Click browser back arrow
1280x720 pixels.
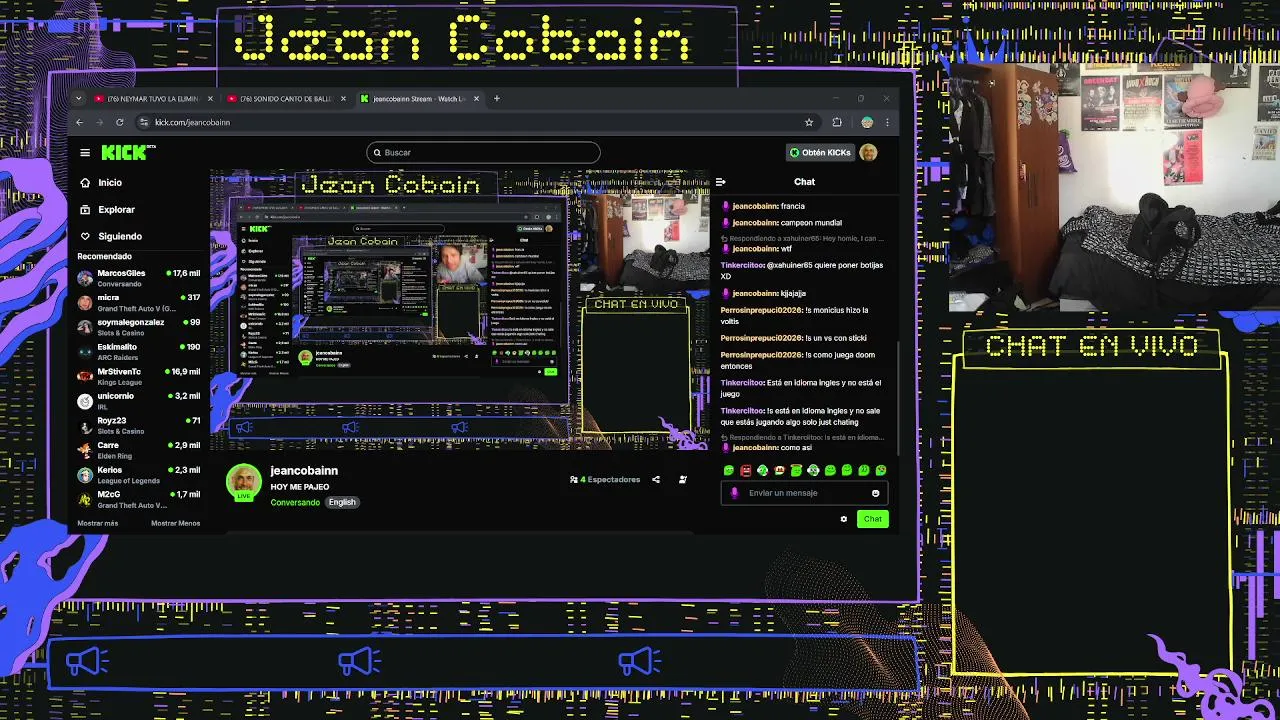tap(79, 123)
